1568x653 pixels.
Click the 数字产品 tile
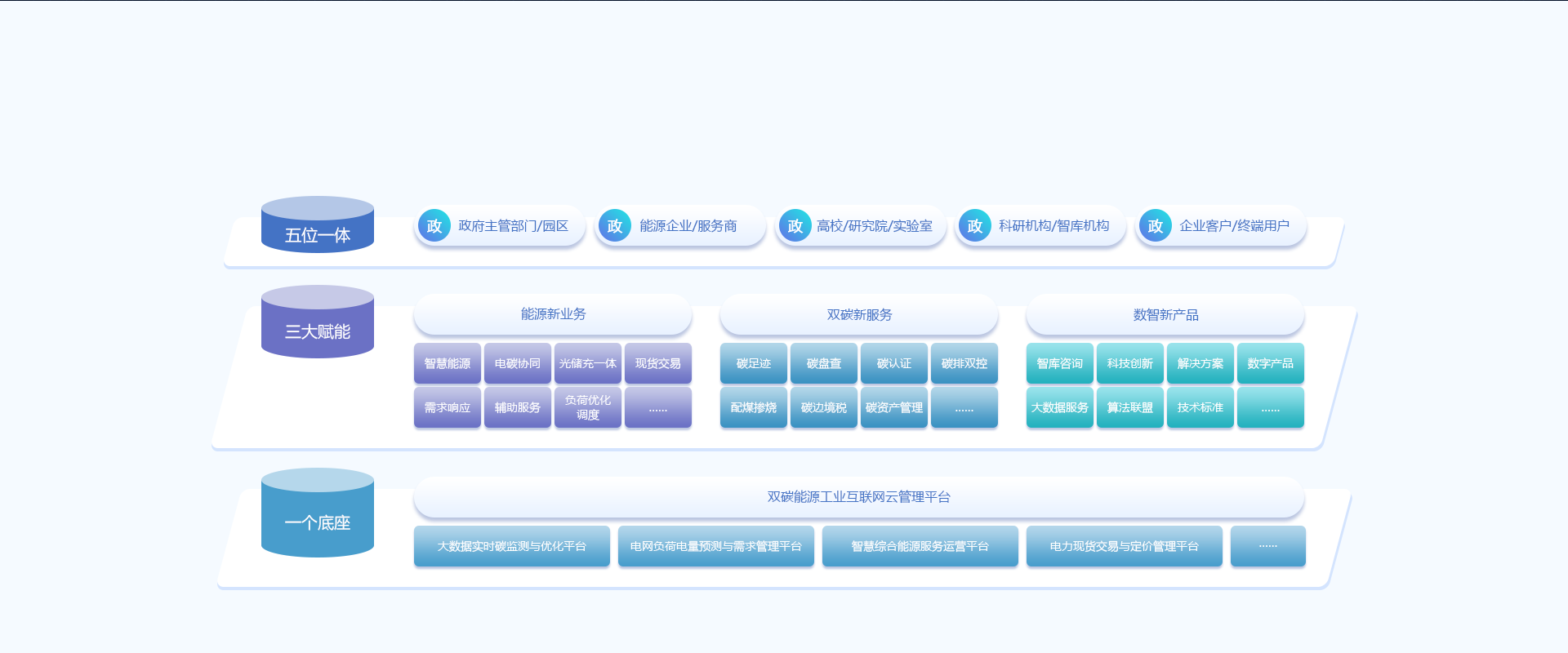point(1271,363)
